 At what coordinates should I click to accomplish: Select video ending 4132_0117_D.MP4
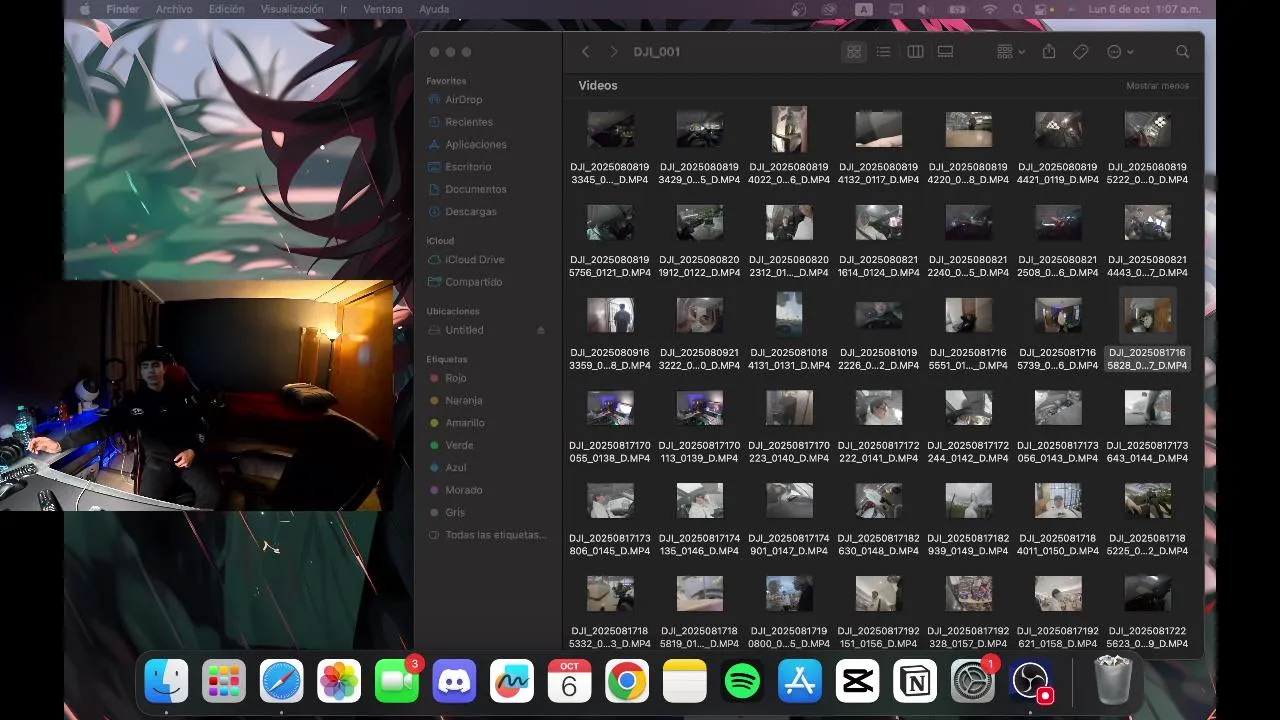click(x=879, y=129)
